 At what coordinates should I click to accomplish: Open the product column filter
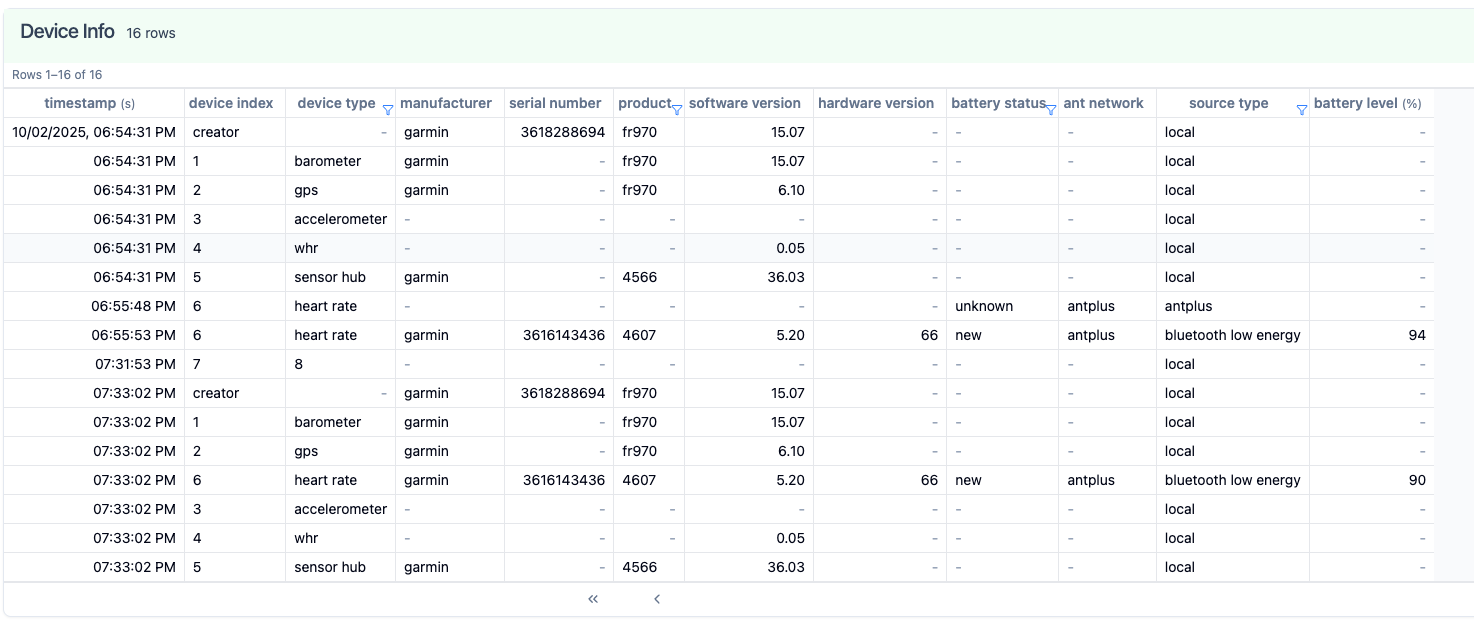point(677,110)
